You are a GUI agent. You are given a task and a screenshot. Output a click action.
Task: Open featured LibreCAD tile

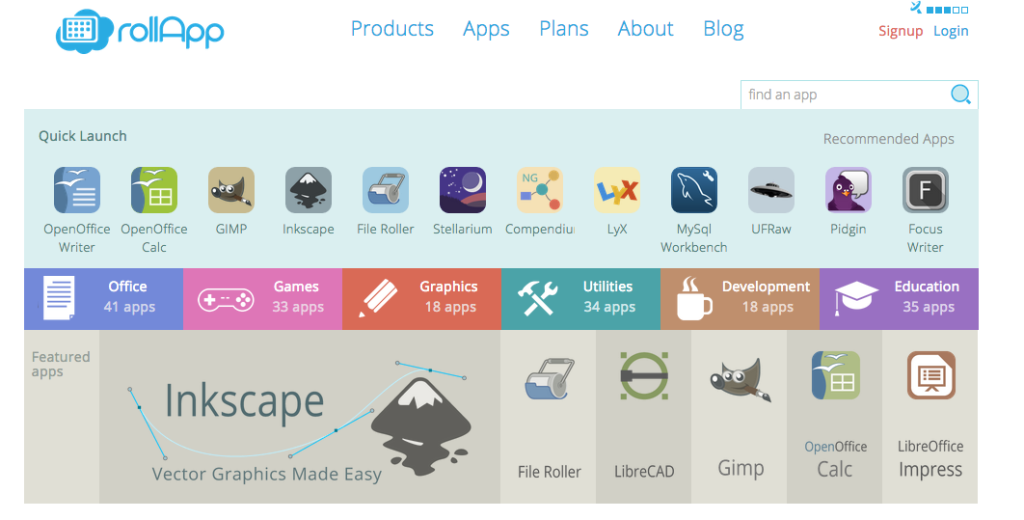tap(644, 416)
